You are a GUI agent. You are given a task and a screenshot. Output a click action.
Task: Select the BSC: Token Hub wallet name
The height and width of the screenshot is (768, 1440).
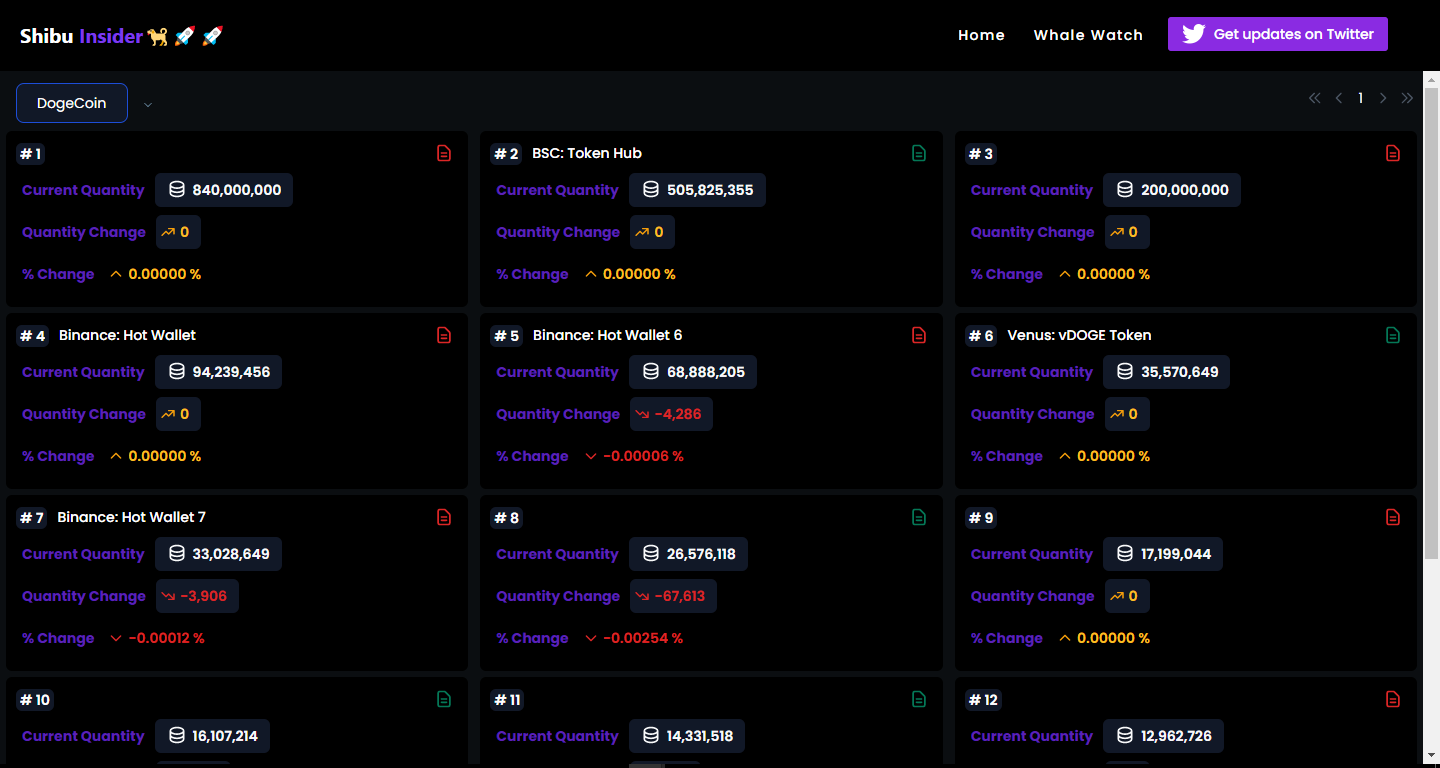pos(587,153)
